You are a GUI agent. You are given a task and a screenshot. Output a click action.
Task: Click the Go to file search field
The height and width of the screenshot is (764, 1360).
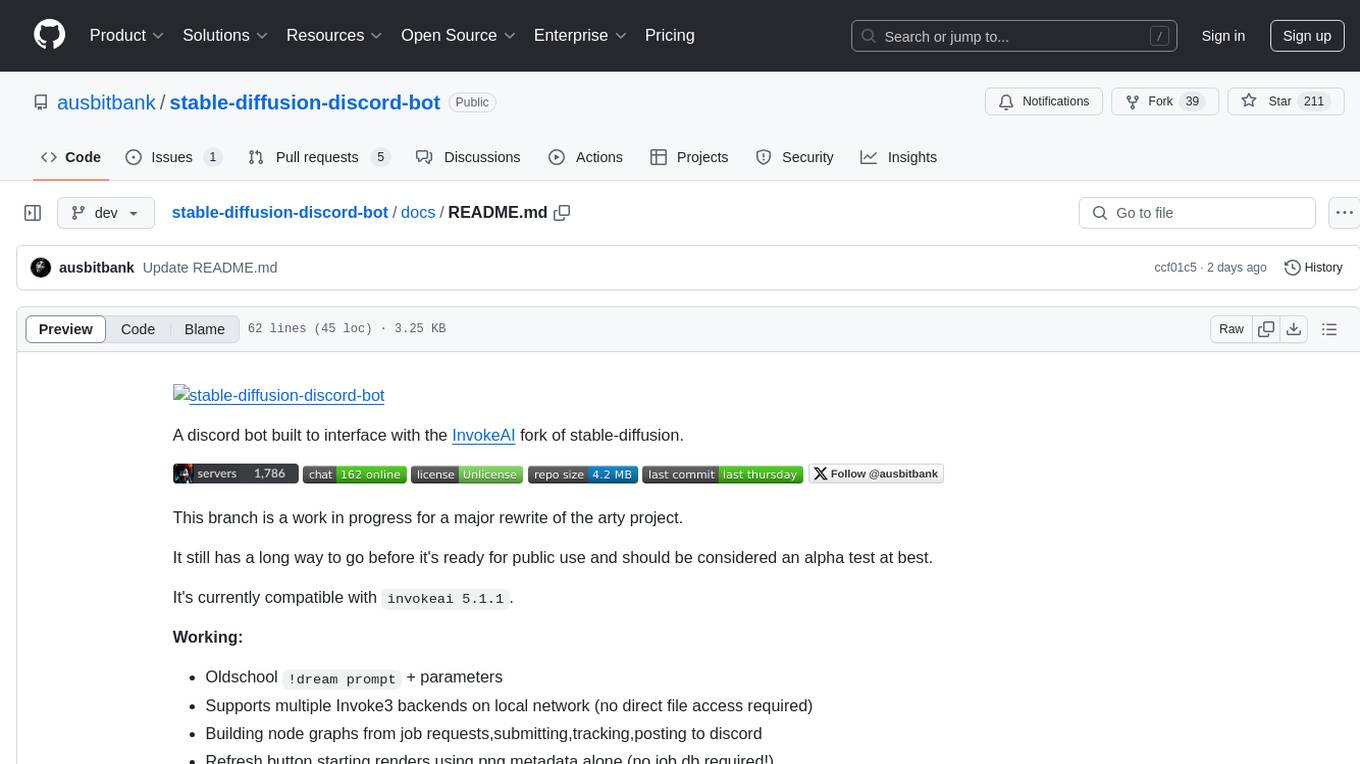coord(1197,213)
